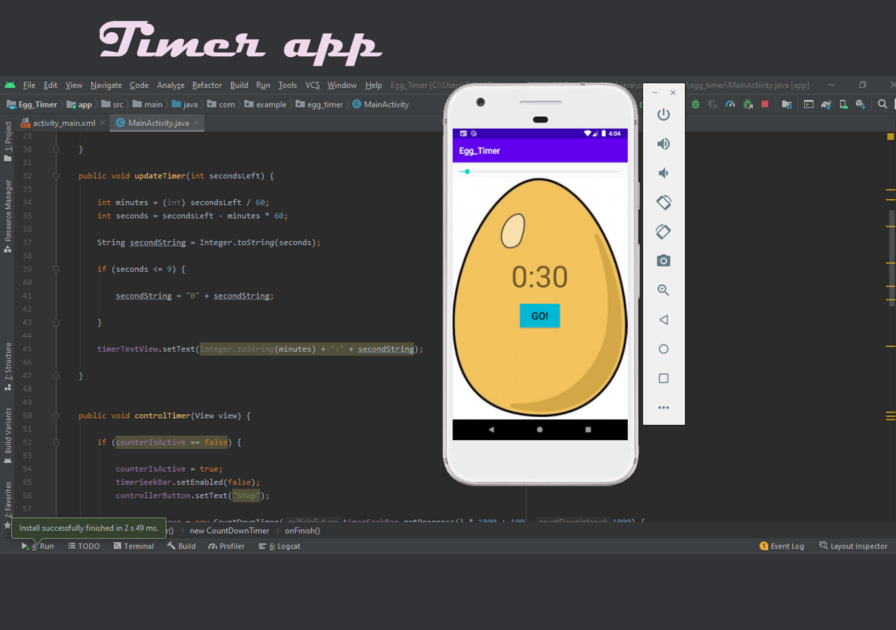Screen dimensions: 896x630
Task: Click Android Studio logo icon at menu start
Action: click(10, 85)
